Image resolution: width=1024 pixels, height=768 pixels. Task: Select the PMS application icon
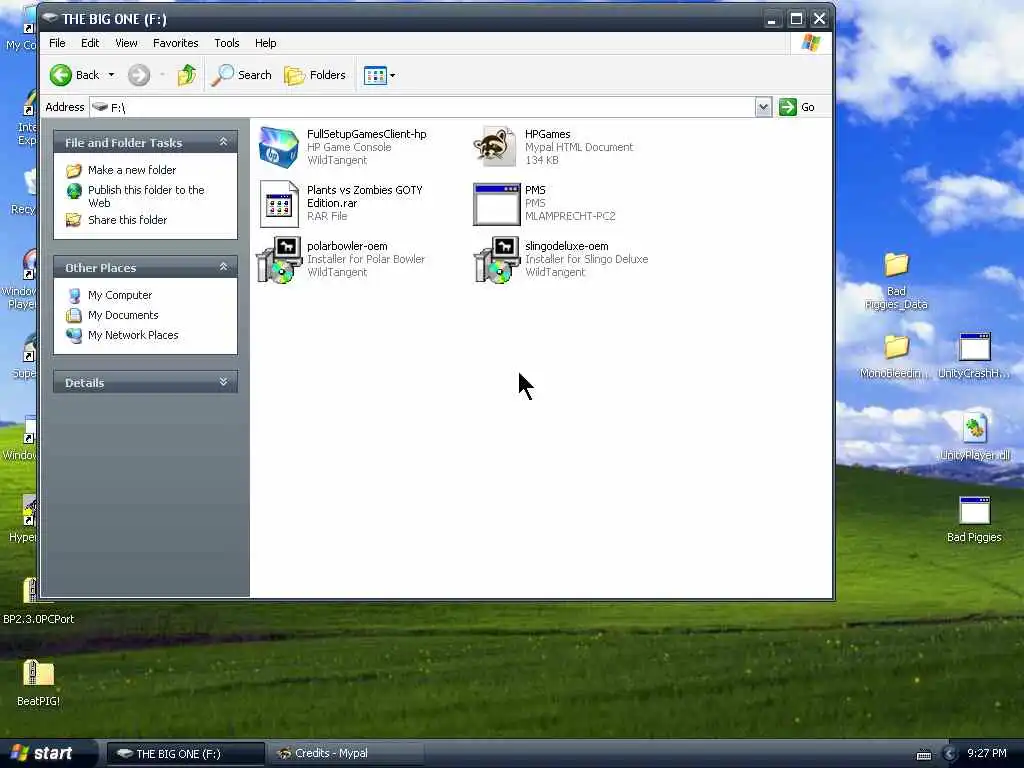(496, 204)
